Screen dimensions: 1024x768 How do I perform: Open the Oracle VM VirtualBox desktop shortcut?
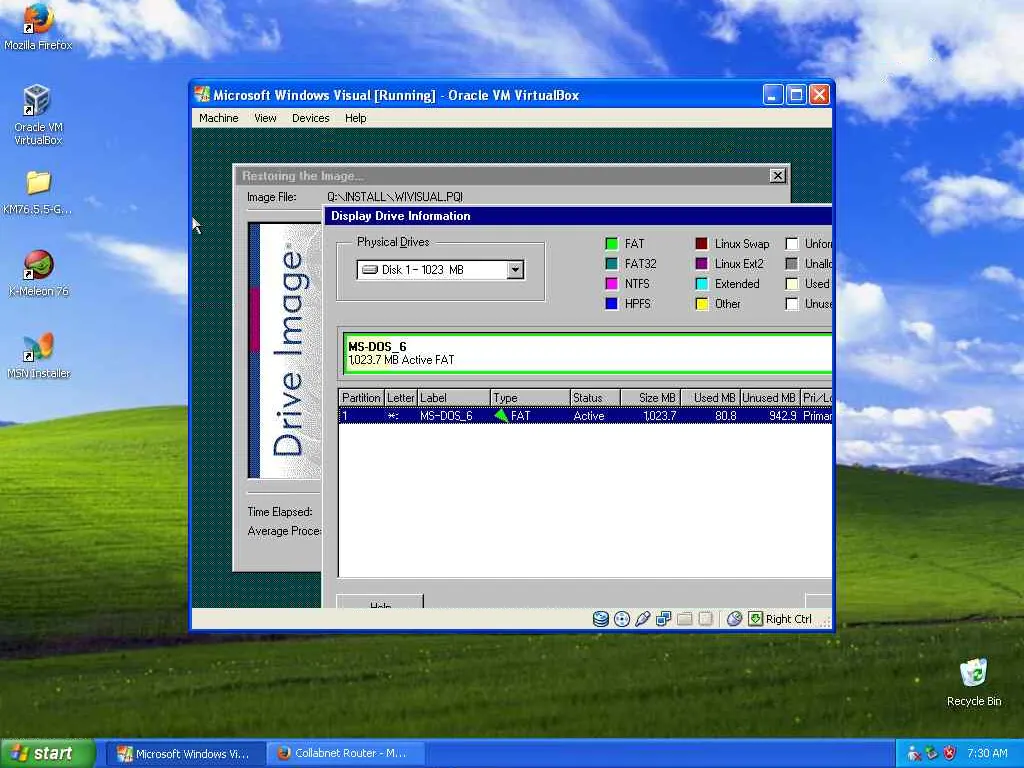(x=38, y=114)
